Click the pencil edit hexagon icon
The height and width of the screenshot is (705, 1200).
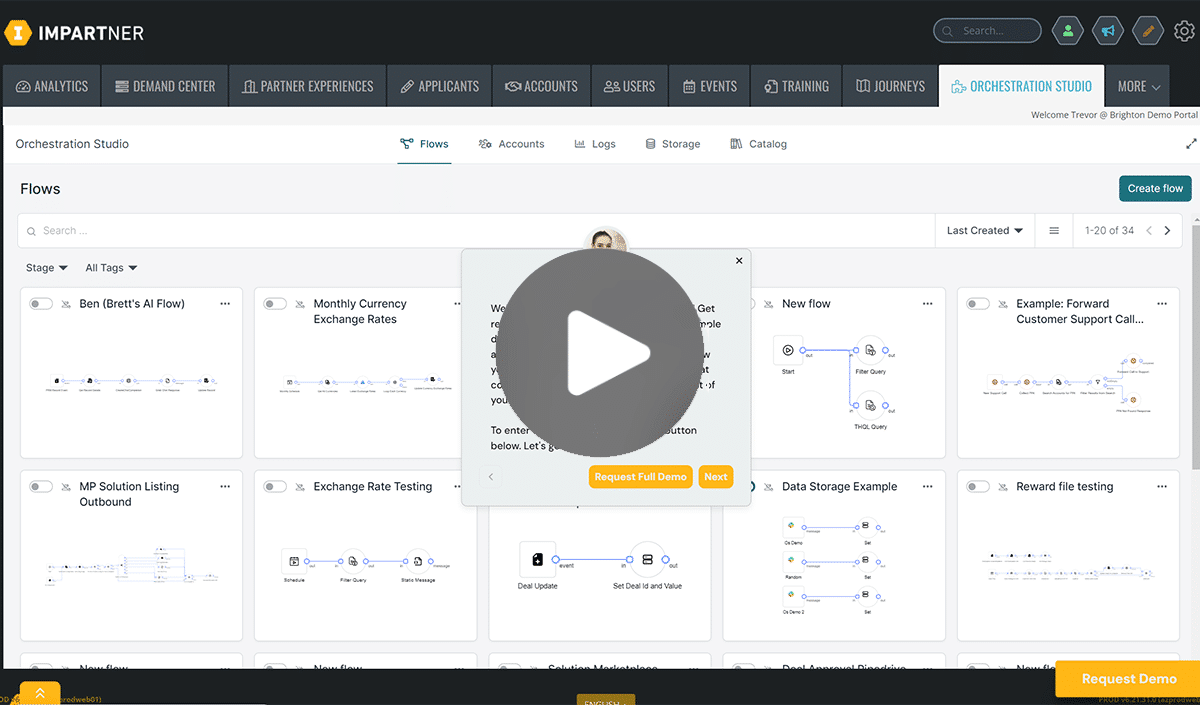[1148, 31]
